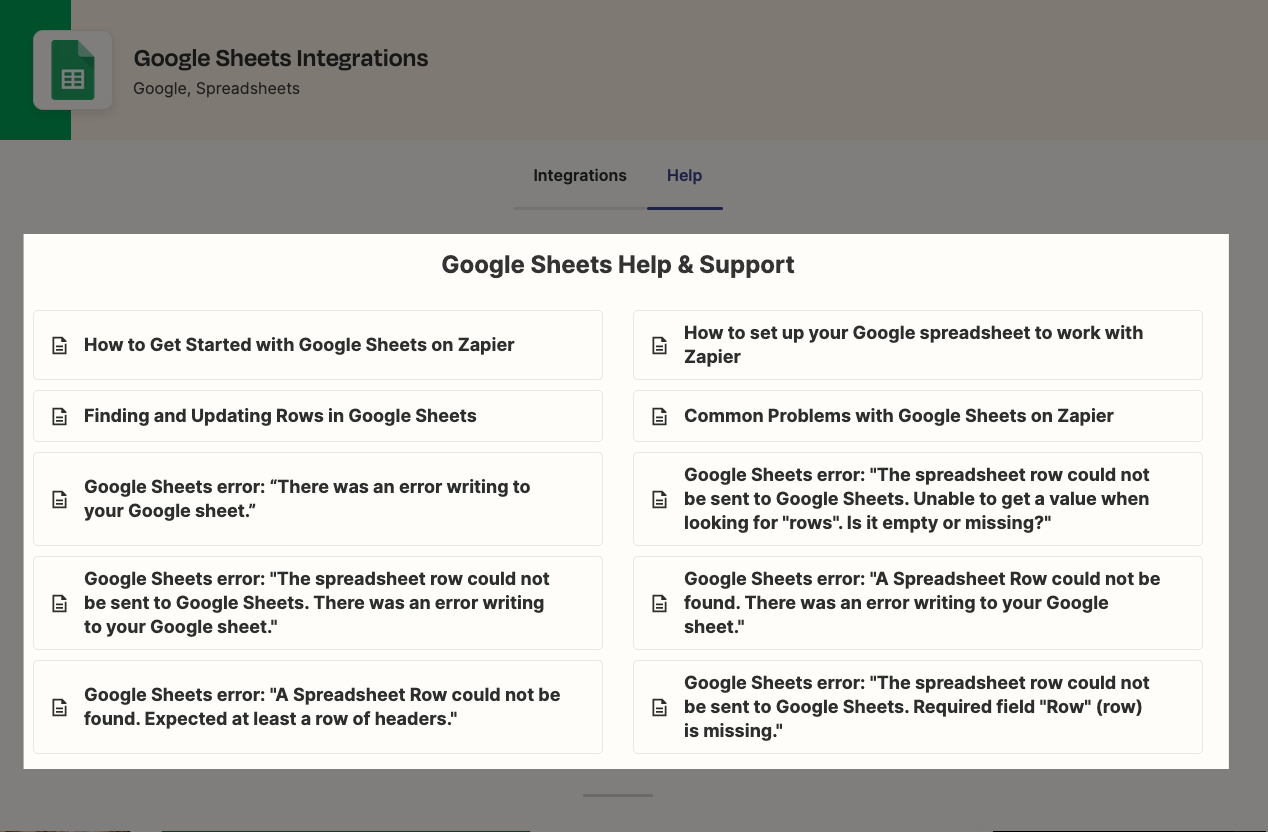Open the Integrations tab
Screen dimensions: 1268x832
coord(580,175)
